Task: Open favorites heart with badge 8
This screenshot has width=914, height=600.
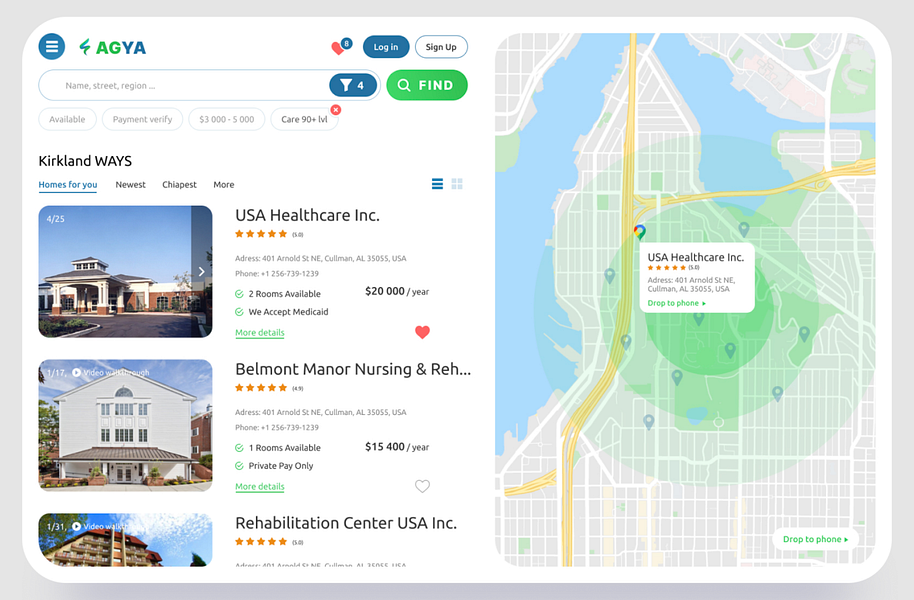Action: tap(340, 47)
